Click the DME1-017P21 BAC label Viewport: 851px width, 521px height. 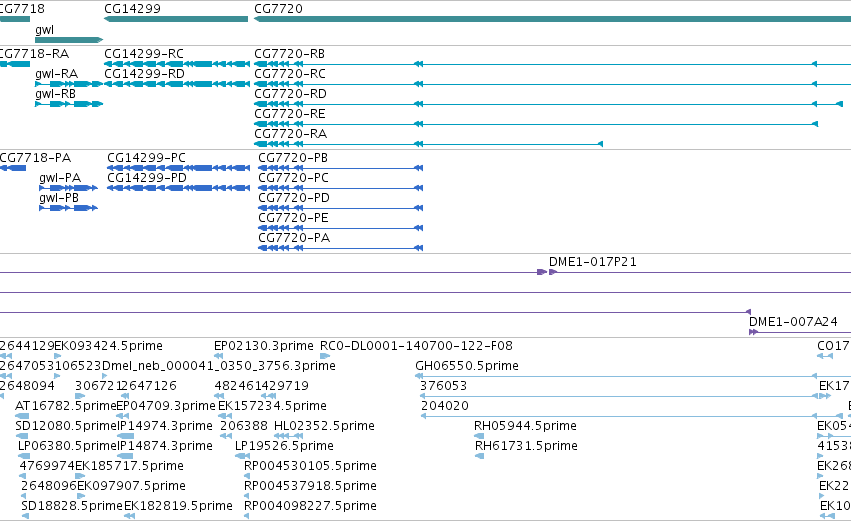tap(593, 262)
